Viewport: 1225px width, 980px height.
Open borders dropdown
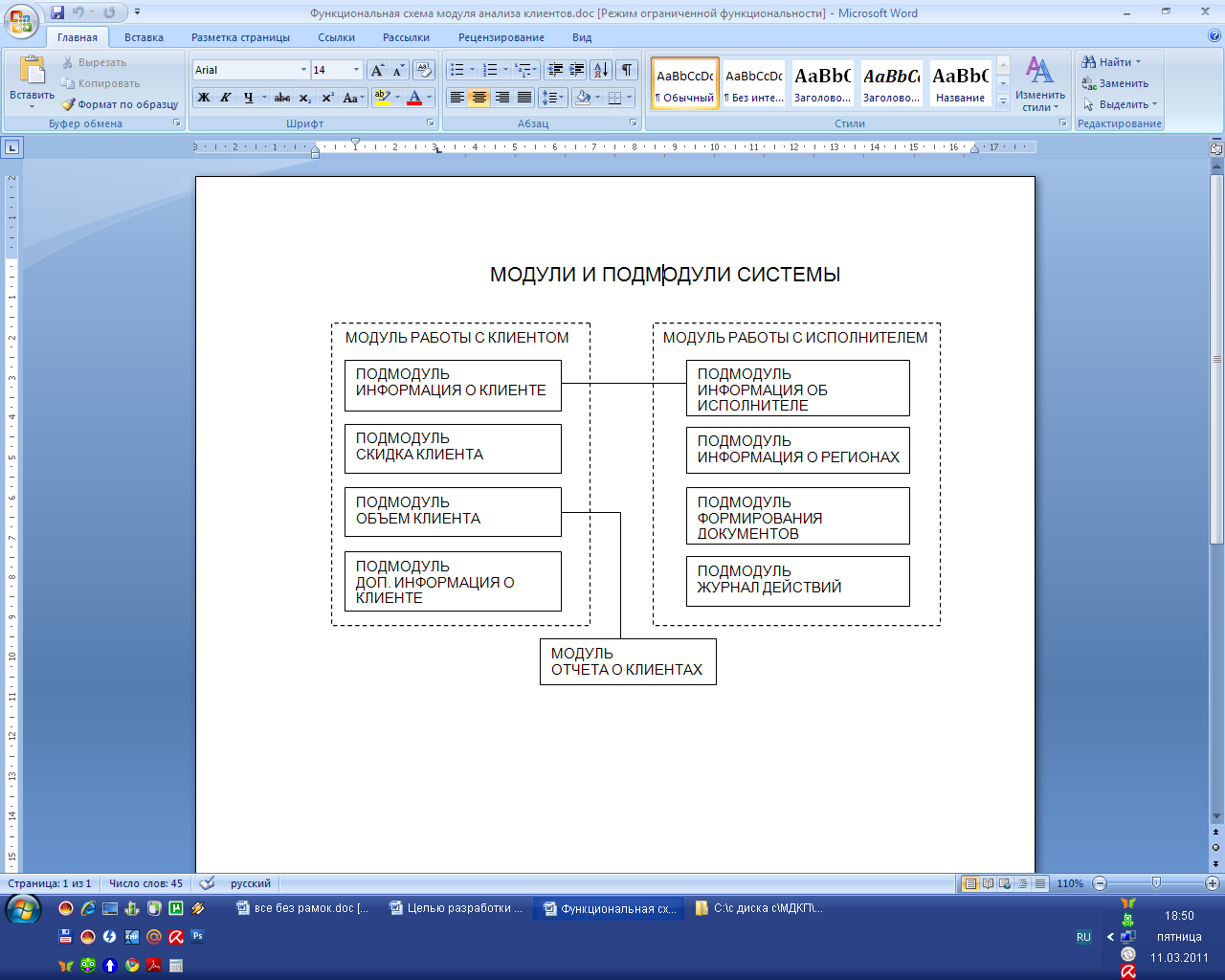click(x=629, y=98)
